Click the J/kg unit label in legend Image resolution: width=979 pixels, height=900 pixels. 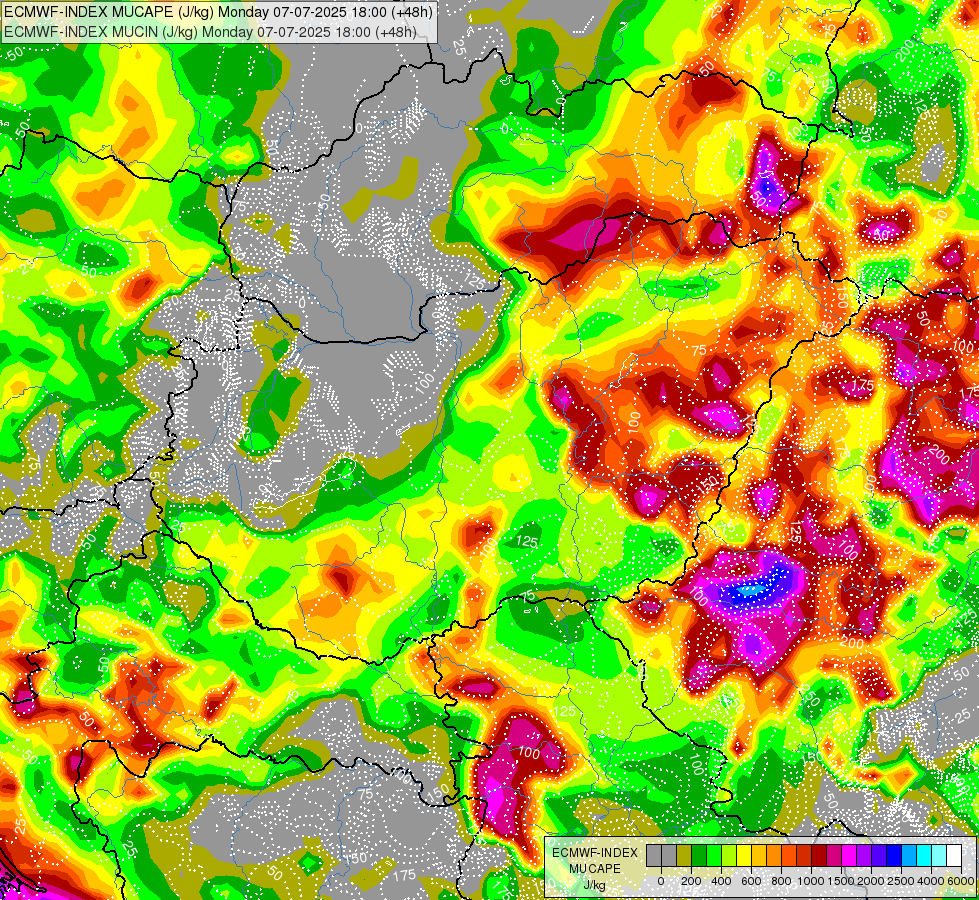pos(594,885)
